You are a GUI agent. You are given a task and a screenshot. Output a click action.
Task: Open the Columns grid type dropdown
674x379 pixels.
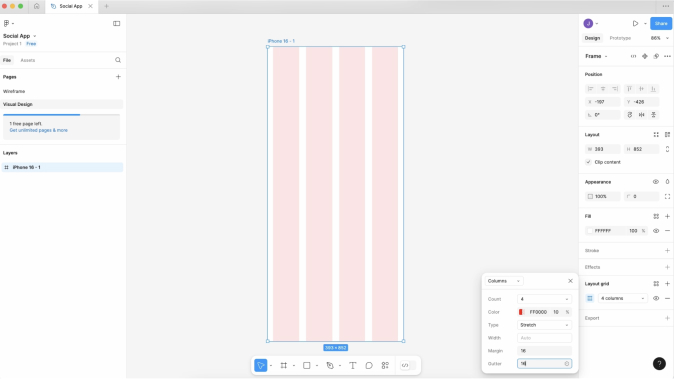coord(504,281)
